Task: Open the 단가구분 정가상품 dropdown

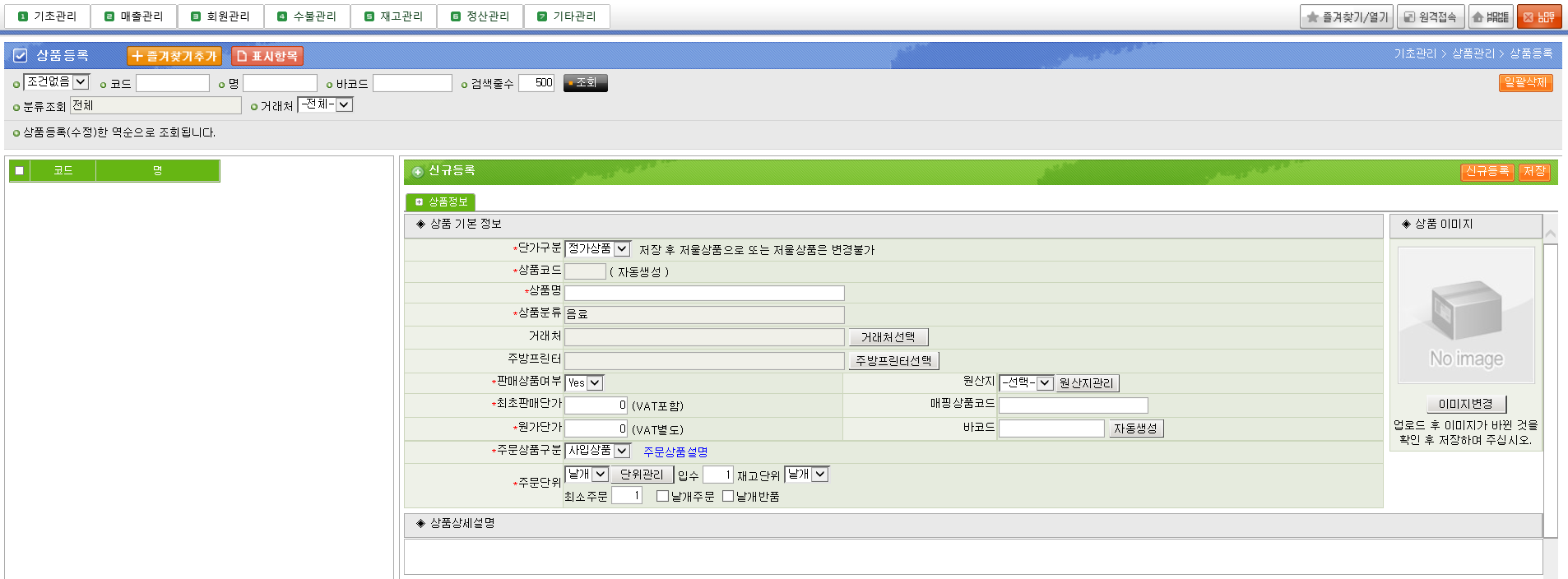Action: (x=597, y=249)
